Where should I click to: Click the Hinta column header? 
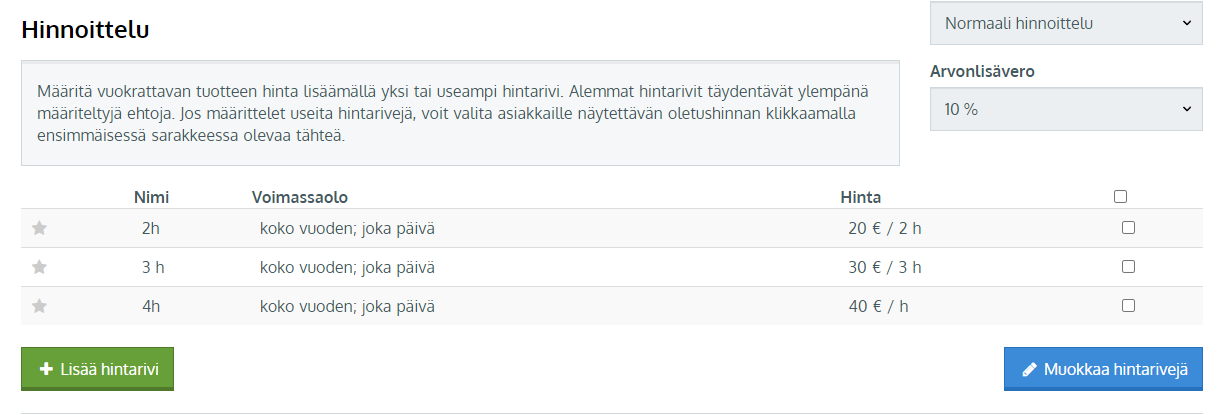tap(860, 197)
